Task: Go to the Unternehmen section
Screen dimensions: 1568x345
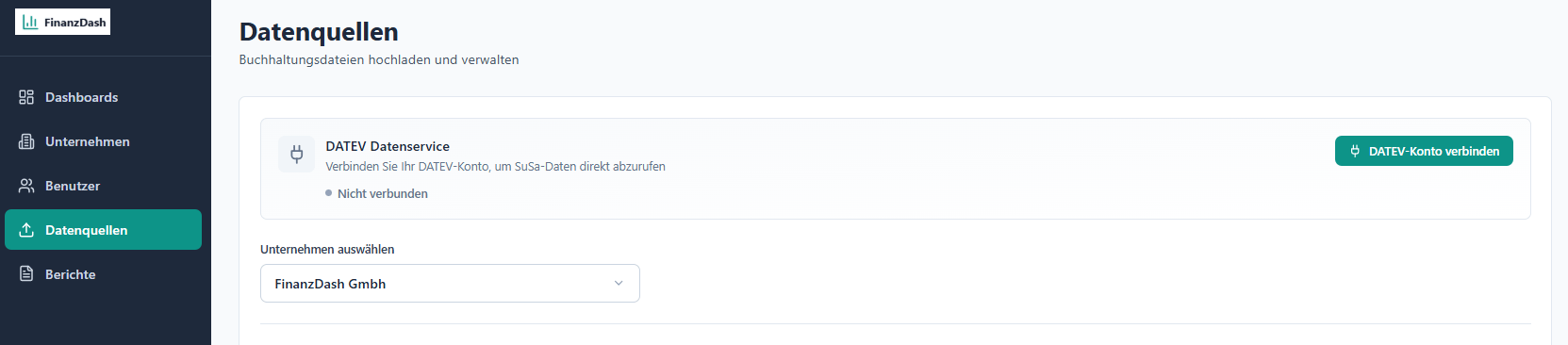Action: [x=103, y=141]
